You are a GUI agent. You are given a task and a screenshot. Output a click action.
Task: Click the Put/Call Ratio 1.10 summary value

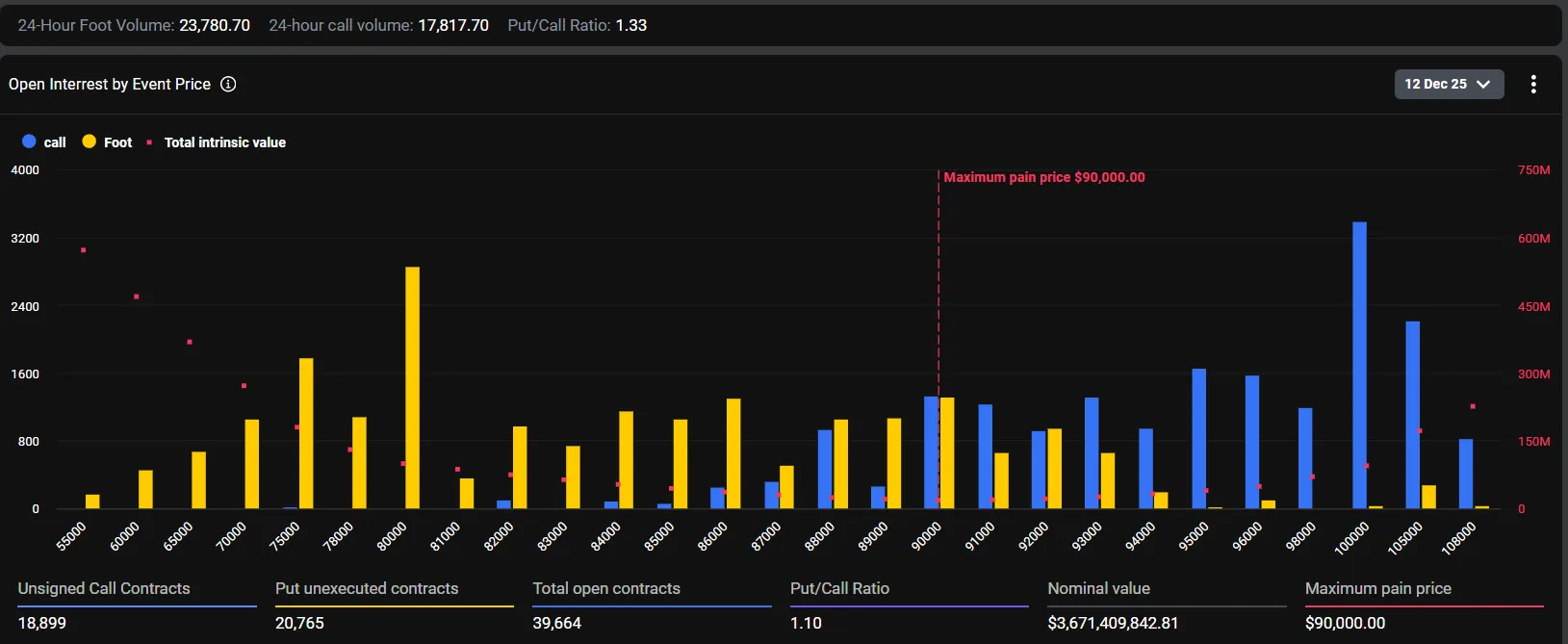806,623
